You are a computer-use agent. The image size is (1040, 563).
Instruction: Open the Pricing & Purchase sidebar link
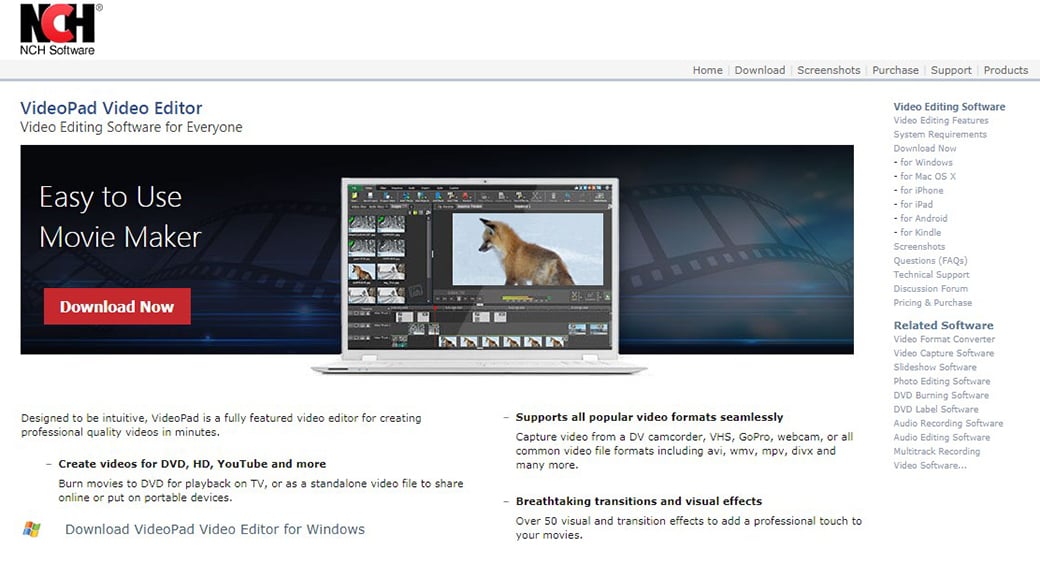[x=932, y=302]
